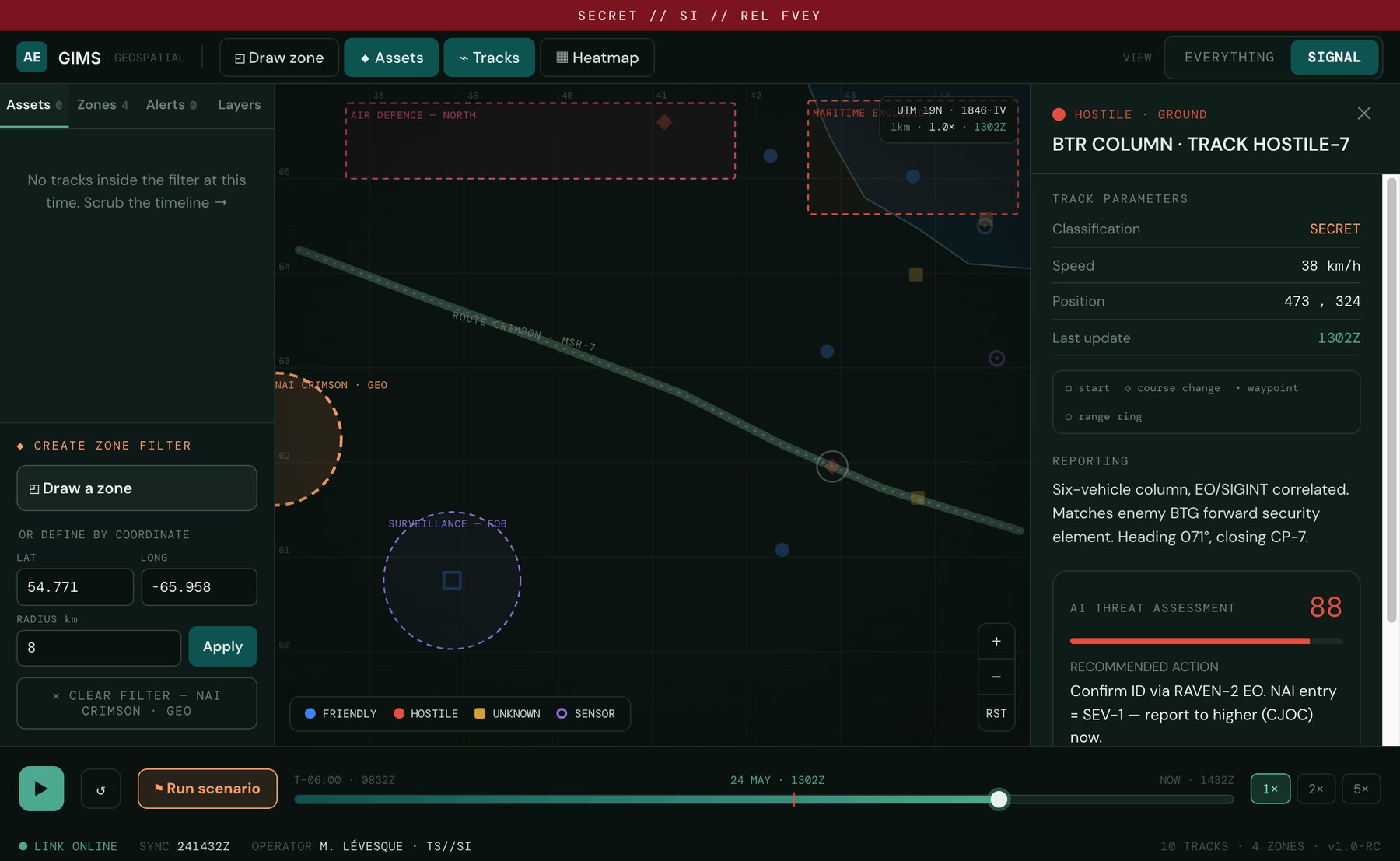The width and height of the screenshot is (1400, 861).
Task: Set playback speed to 5×
Action: tap(1361, 789)
